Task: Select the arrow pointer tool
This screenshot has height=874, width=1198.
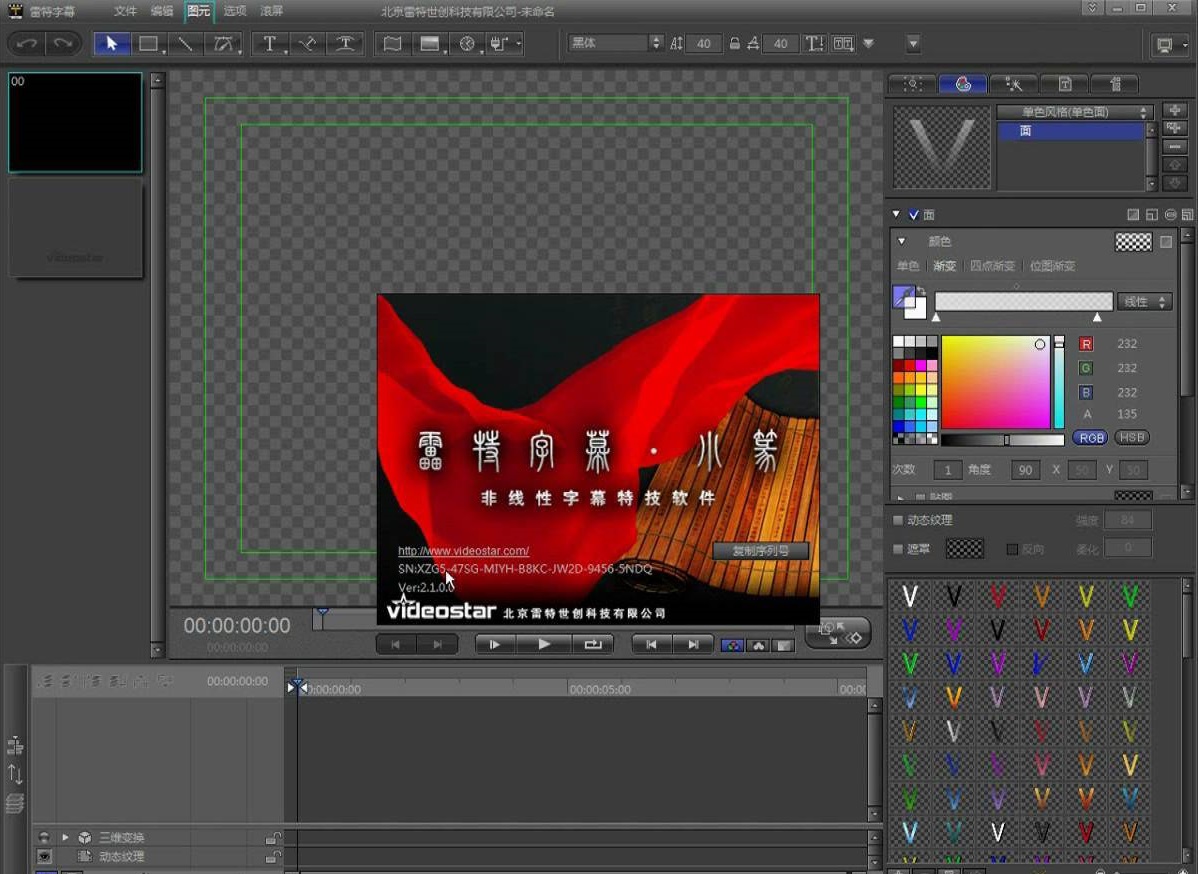Action: [112, 44]
